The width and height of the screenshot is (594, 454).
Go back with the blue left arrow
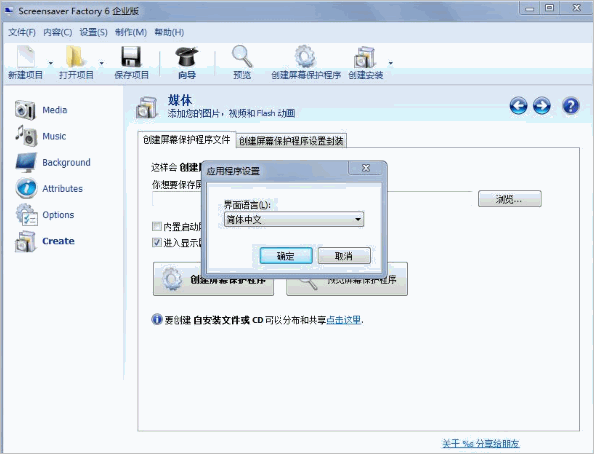[x=518, y=105]
